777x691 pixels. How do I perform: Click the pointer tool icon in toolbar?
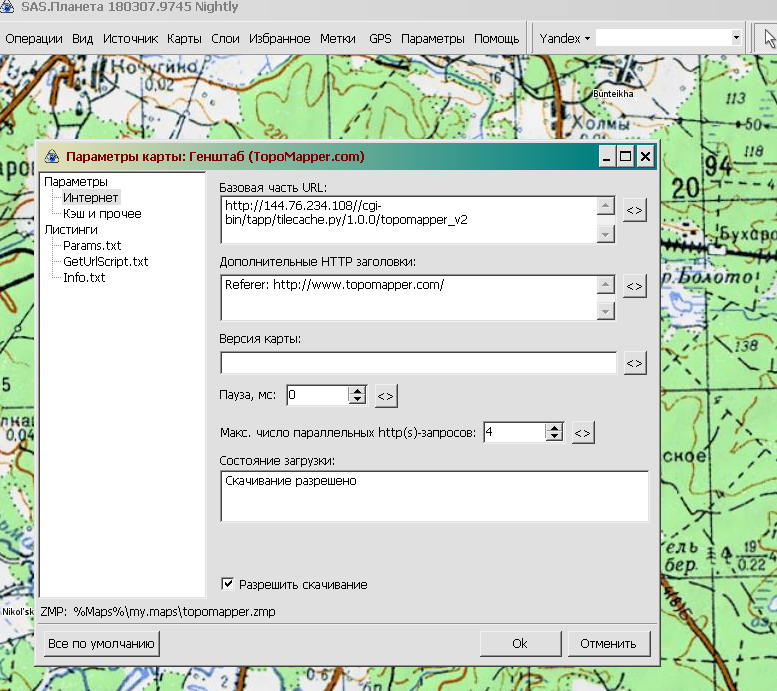[769, 38]
